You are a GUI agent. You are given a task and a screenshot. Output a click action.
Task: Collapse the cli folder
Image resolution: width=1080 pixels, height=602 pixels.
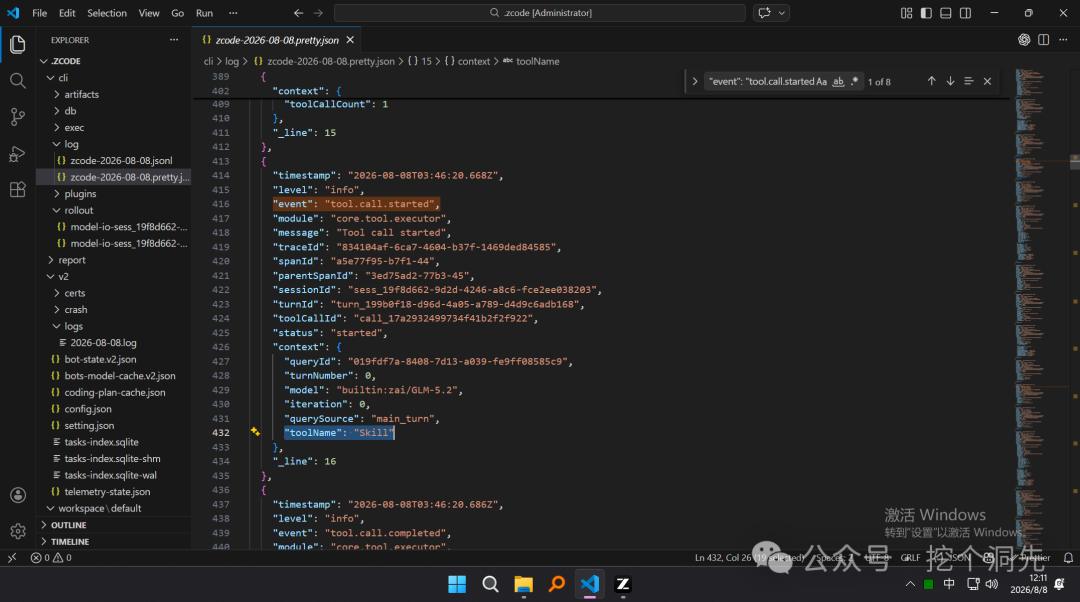50,78
